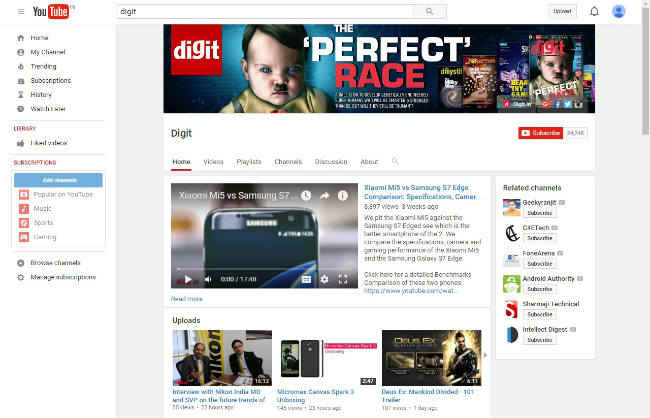The width and height of the screenshot is (650, 418).
Task: Click the Trending flame icon
Action: click(x=21, y=66)
